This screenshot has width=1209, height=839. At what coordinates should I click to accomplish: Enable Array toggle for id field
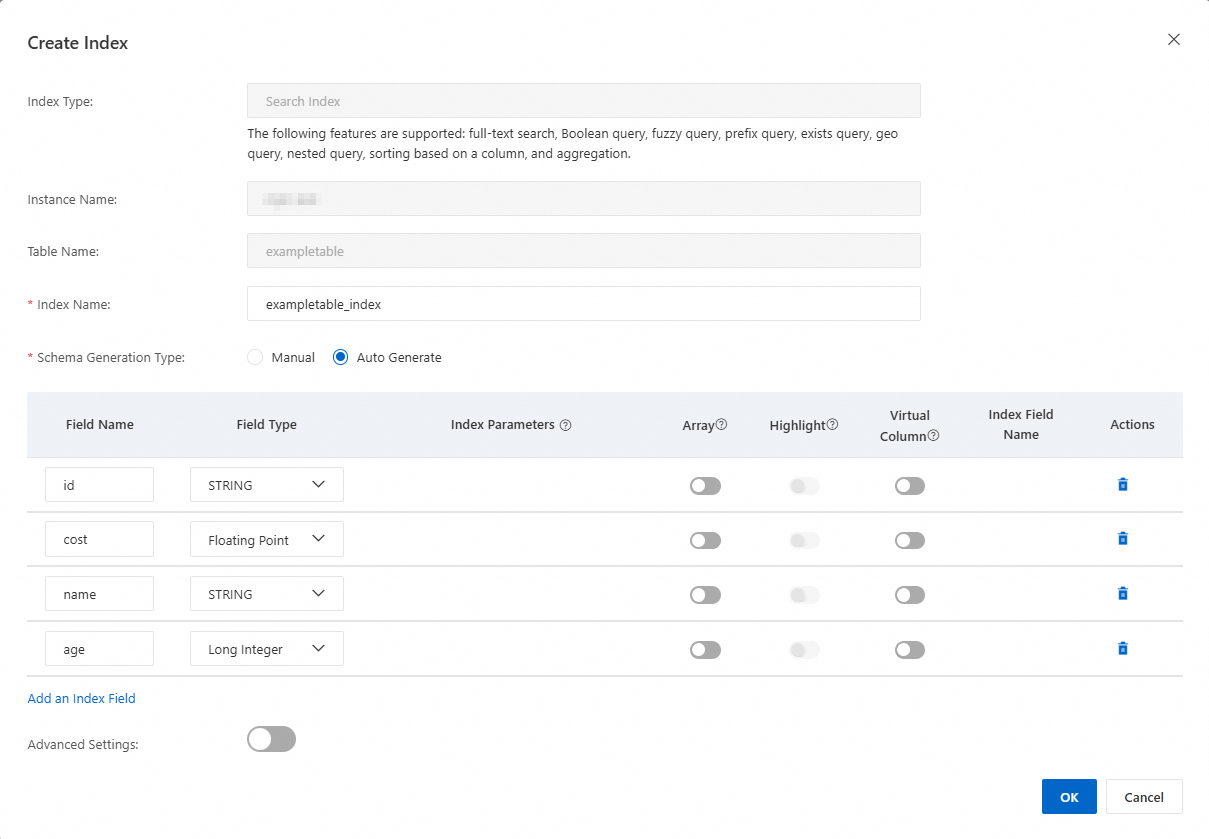[705, 486]
